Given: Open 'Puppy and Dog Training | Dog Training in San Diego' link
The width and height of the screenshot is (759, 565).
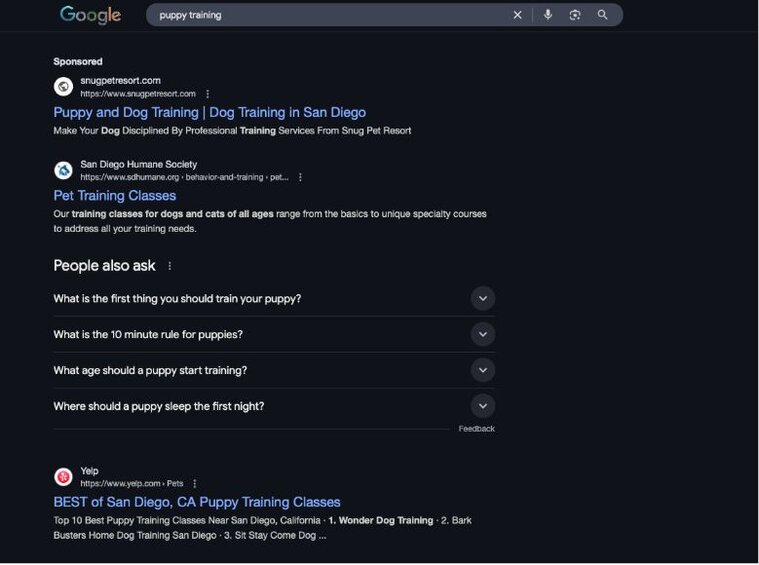Looking at the screenshot, I should pos(210,112).
